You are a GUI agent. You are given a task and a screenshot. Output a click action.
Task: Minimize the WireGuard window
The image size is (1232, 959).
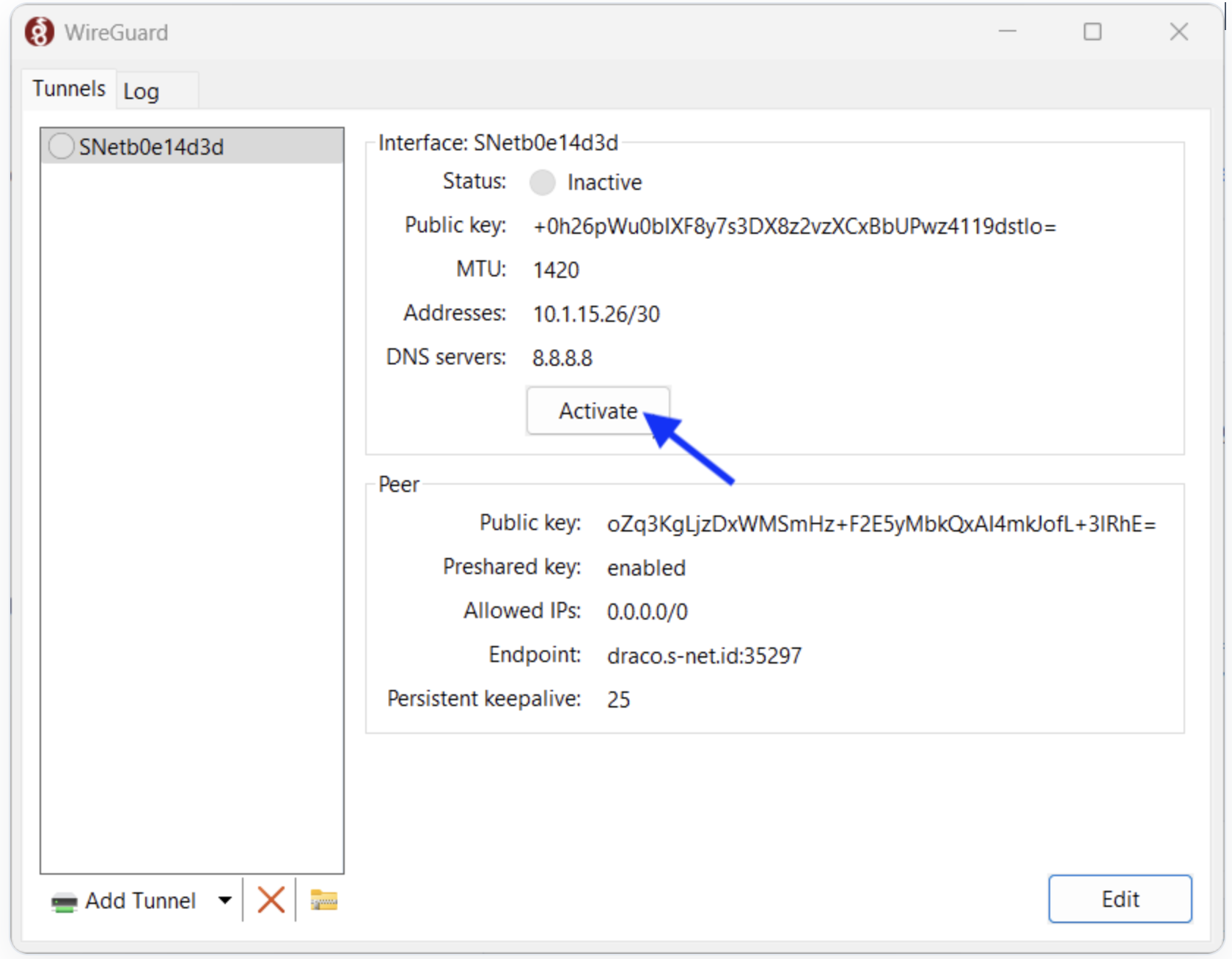coord(1008,32)
